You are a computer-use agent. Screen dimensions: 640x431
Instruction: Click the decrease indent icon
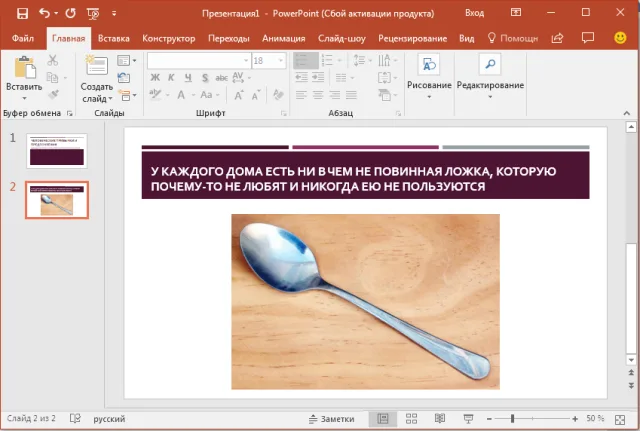[301, 78]
